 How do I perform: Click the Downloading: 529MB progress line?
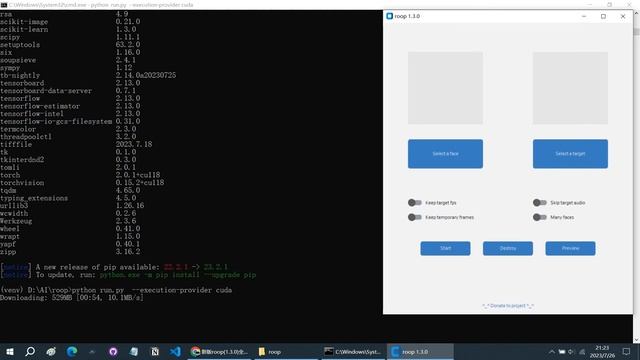click(72, 298)
